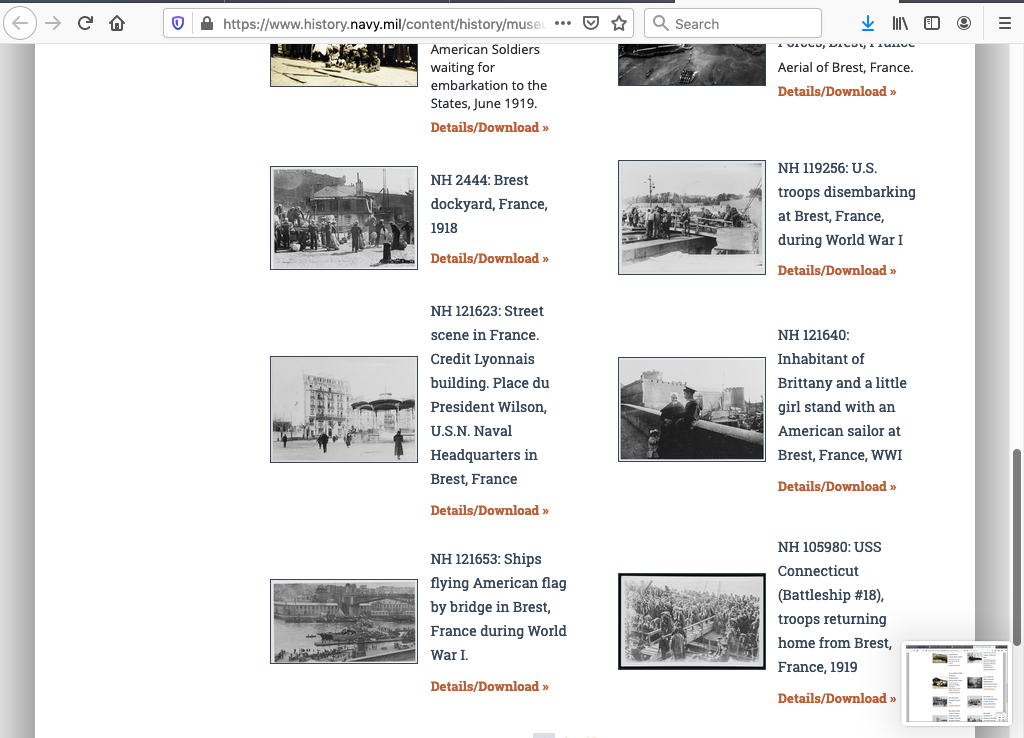This screenshot has height=738, width=1024.
Task: Open the Firefox account icon
Action: [963, 23]
